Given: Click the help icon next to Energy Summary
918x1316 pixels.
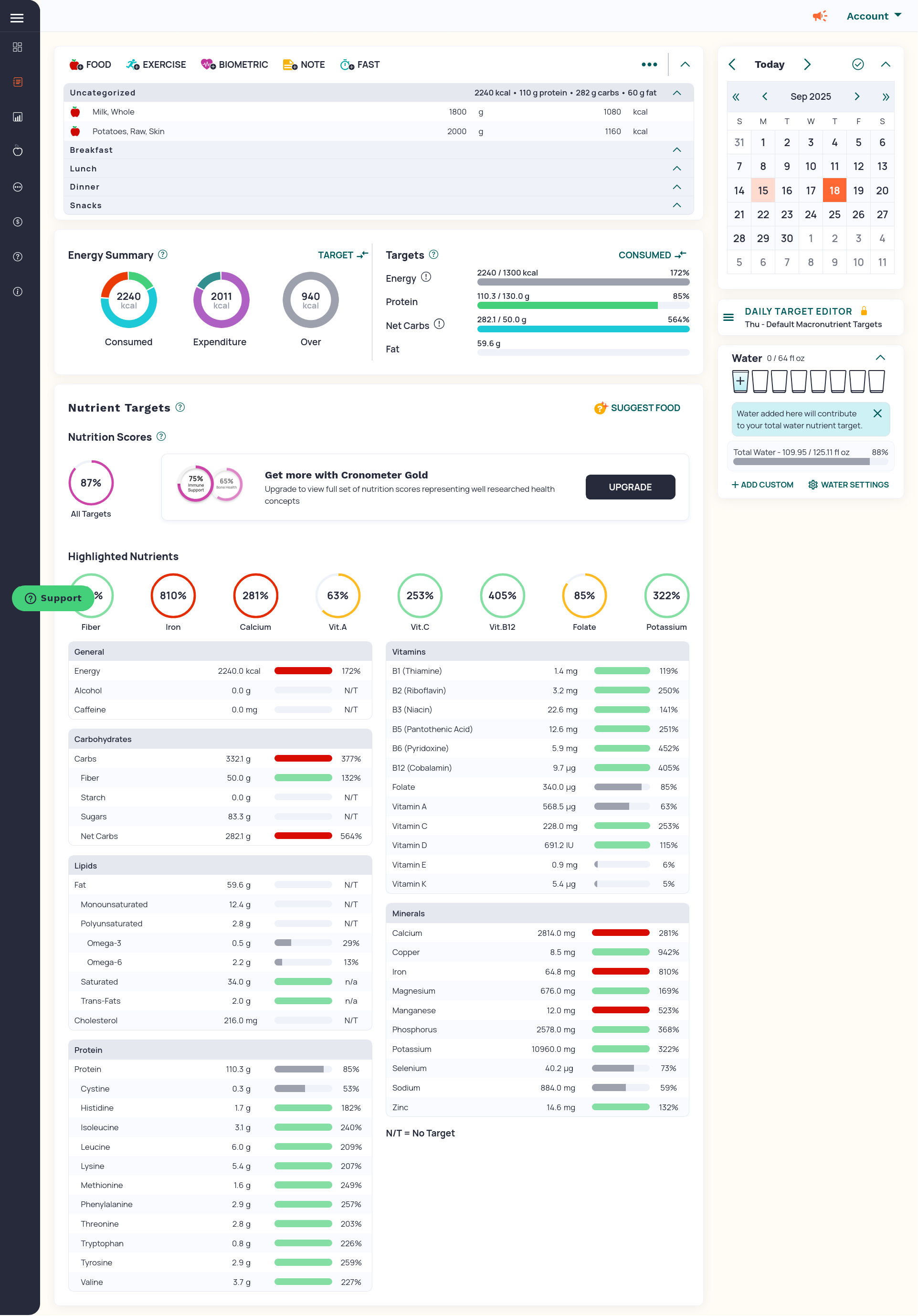Looking at the screenshot, I should click(163, 255).
